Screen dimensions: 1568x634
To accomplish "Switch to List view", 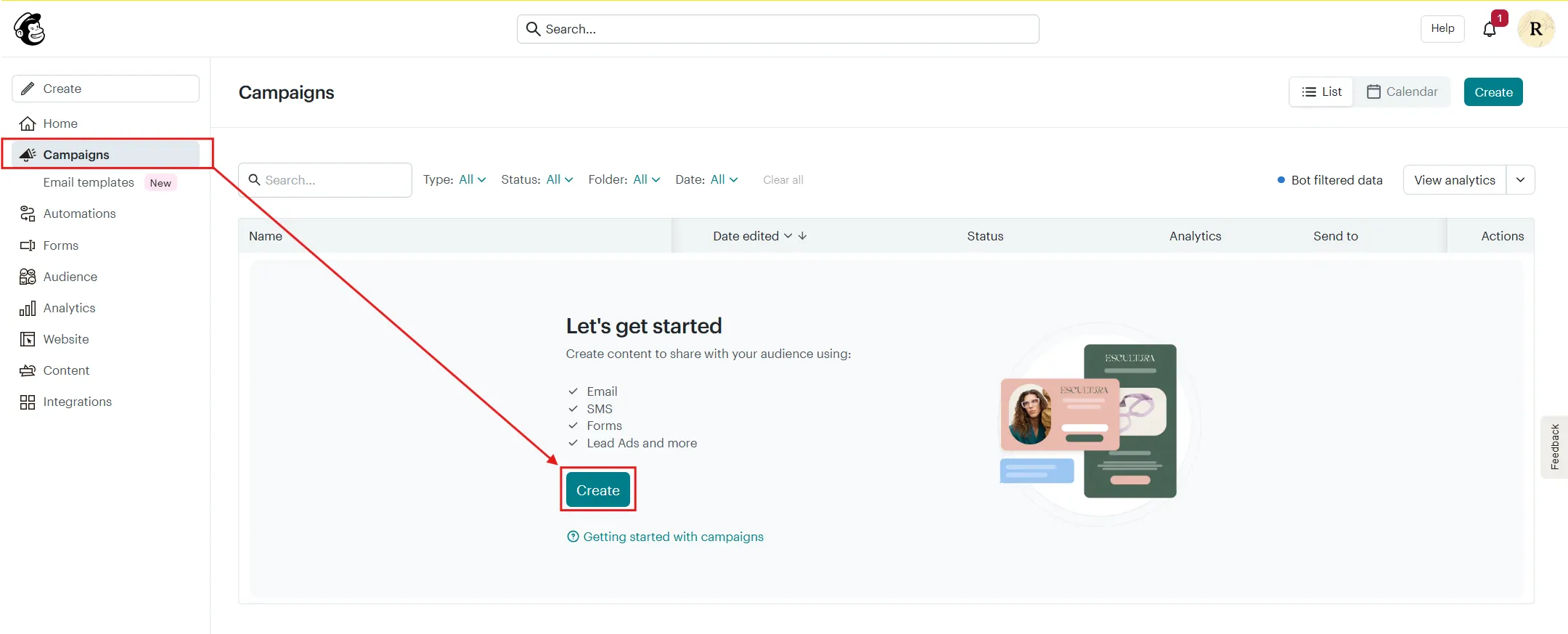I will [x=1322, y=92].
